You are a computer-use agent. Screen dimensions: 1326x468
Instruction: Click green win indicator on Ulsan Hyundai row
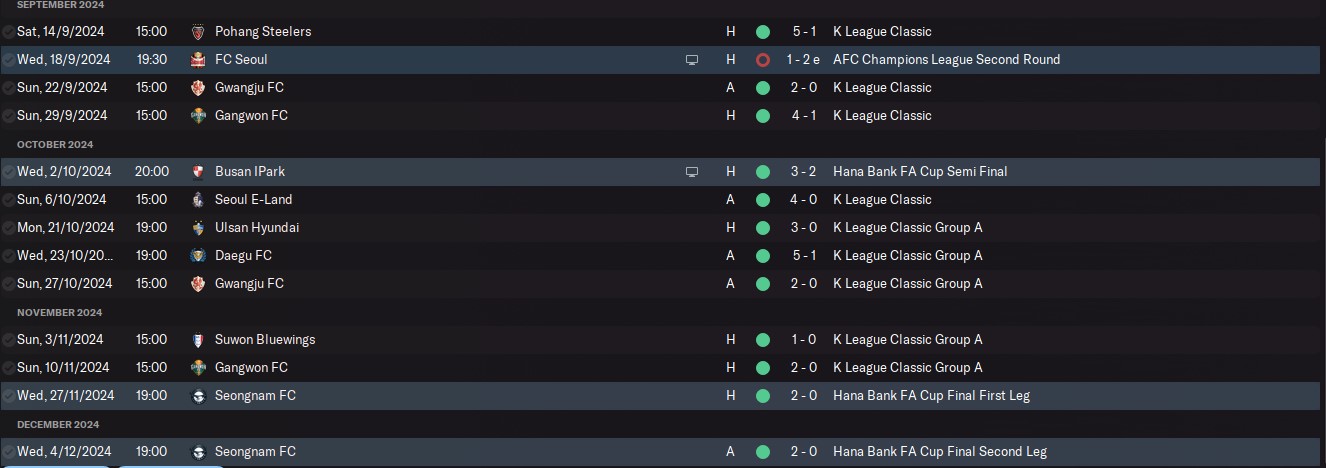click(763, 228)
